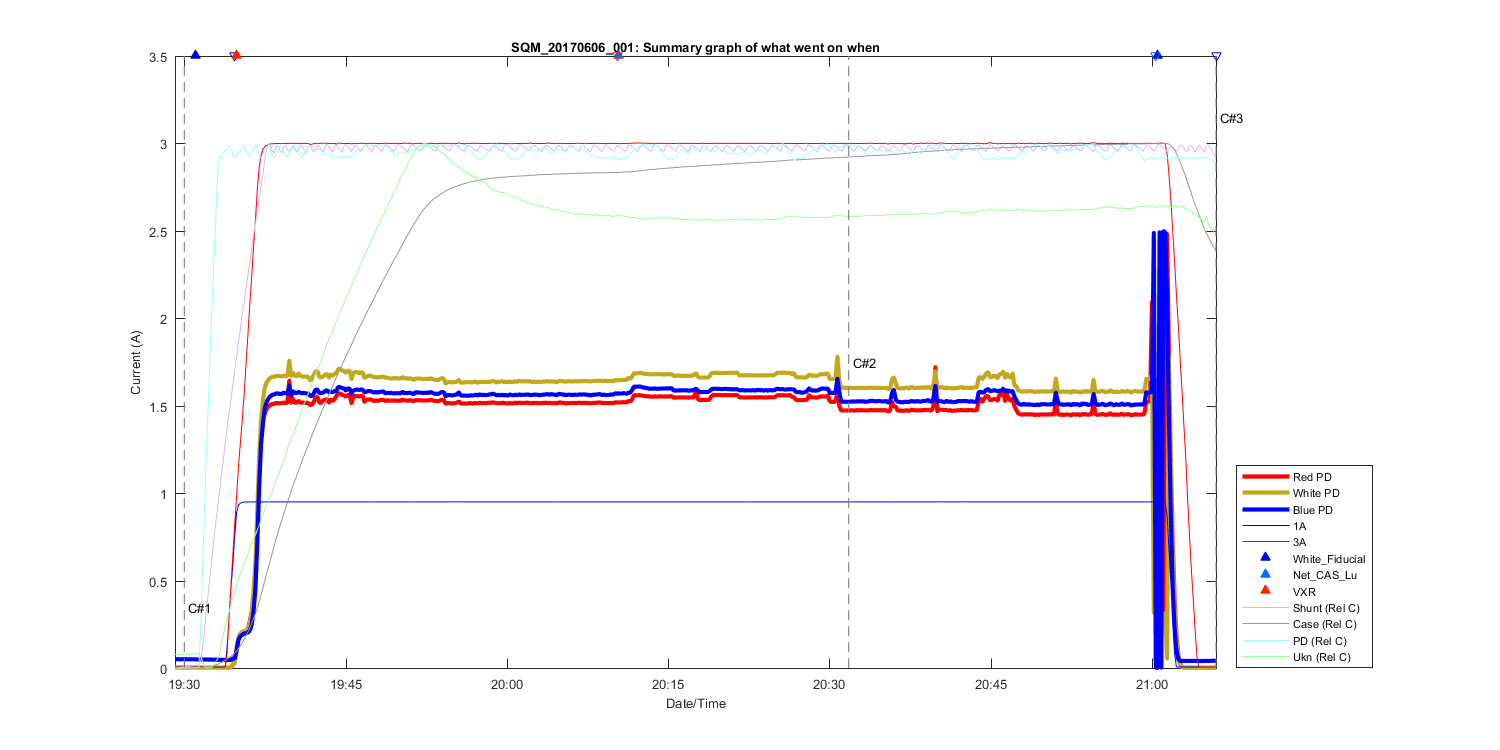This screenshot has height=750, width=1500.
Task: Click the hollow inverted triangle at top-right corner
Action: point(1216,57)
